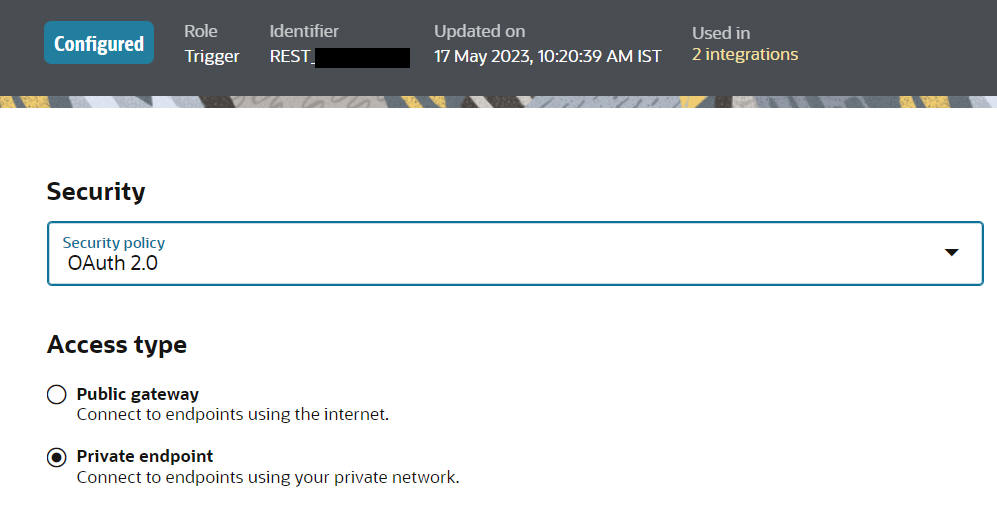The height and width of the screenshot is (513, 997).
Task: Click the 'Connect to endpoints using the internet' description
Action: pos(232,414)
